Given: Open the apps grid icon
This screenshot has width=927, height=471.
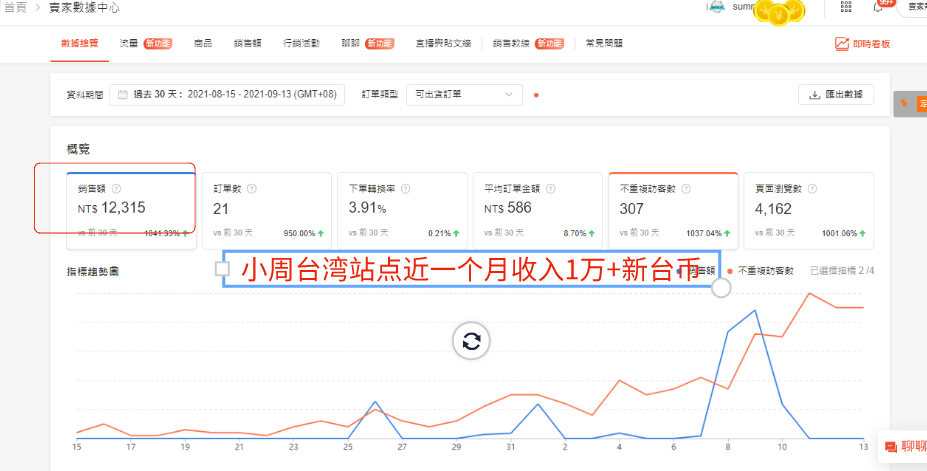Looking at the screenshot, I should pos(845,7).
